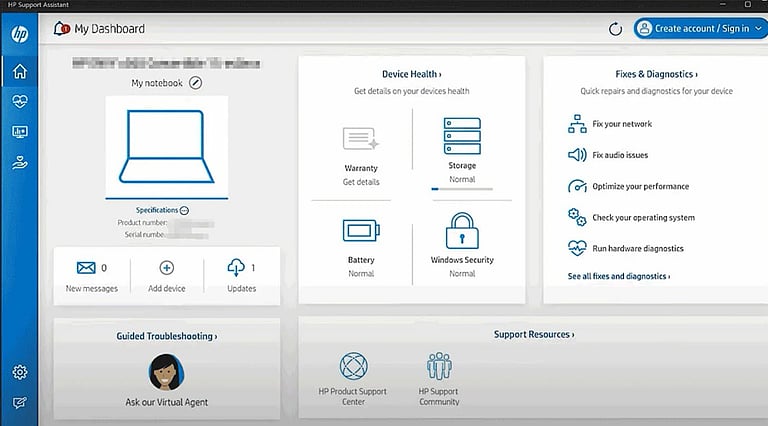The width and height of the screenshot is (768, 426).
Task: Click the notebook laptop thumbnail
Action: tap(166, 145)
